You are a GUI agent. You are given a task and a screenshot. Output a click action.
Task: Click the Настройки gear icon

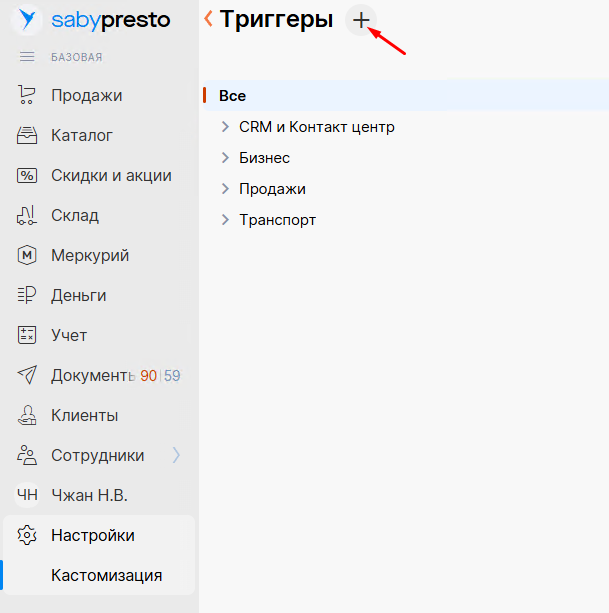(27, 536)
